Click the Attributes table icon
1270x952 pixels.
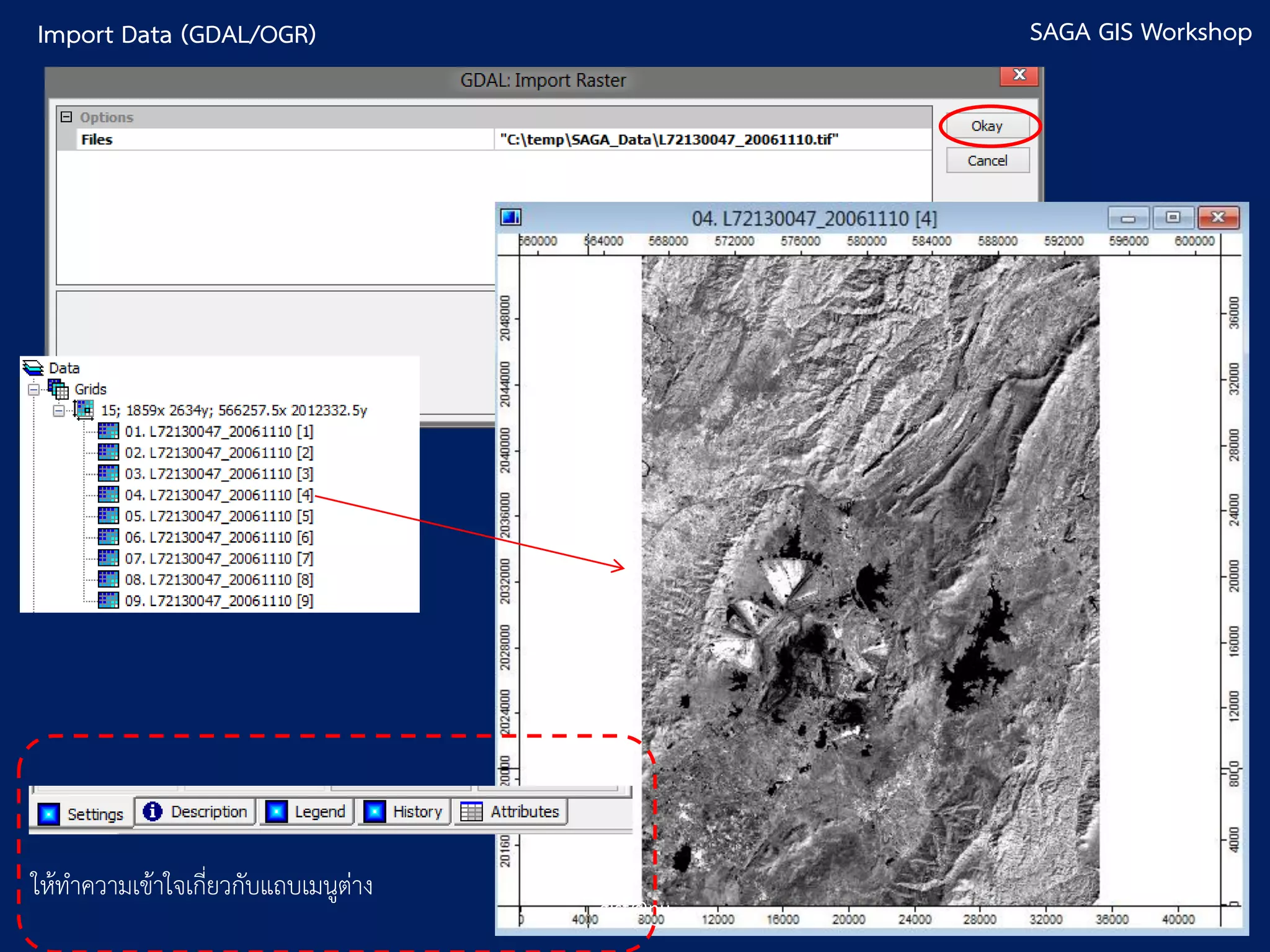(x=471, y=811)
